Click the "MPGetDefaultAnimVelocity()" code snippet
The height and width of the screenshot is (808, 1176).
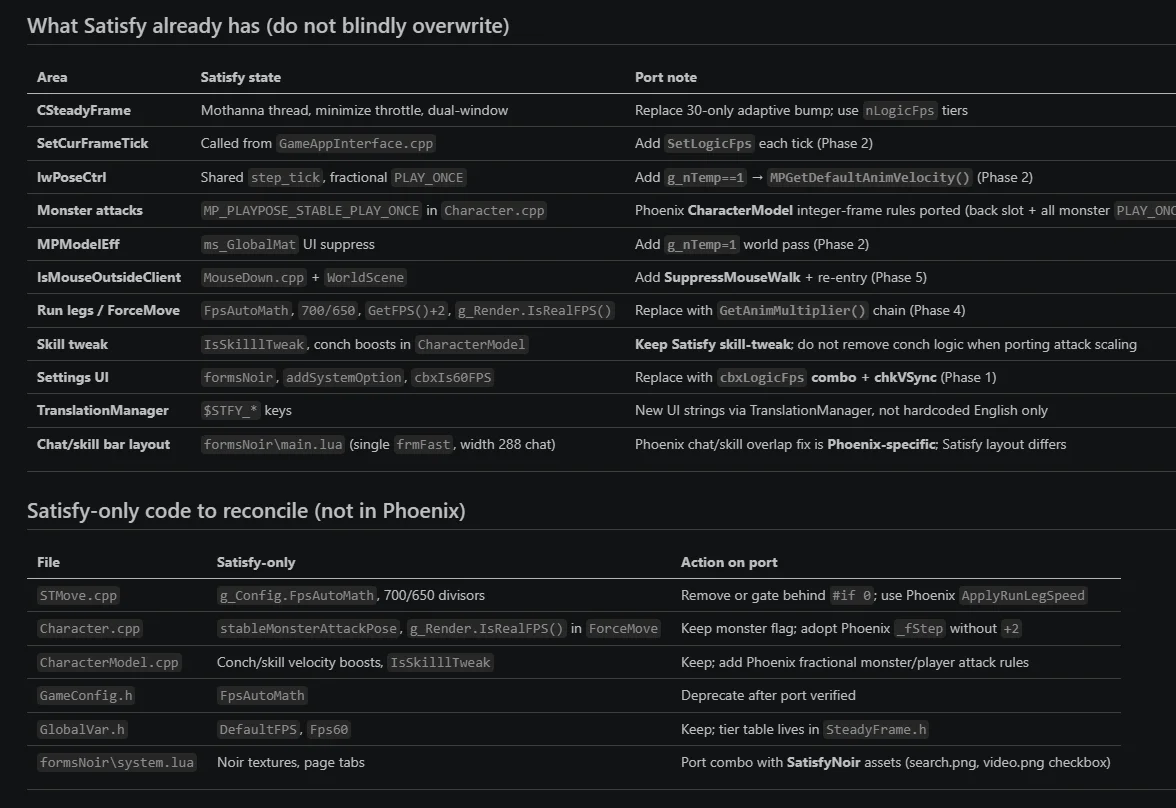870,177
